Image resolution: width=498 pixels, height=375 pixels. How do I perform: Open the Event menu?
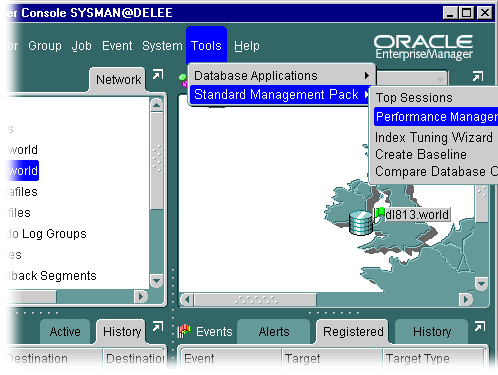point(117,46)
